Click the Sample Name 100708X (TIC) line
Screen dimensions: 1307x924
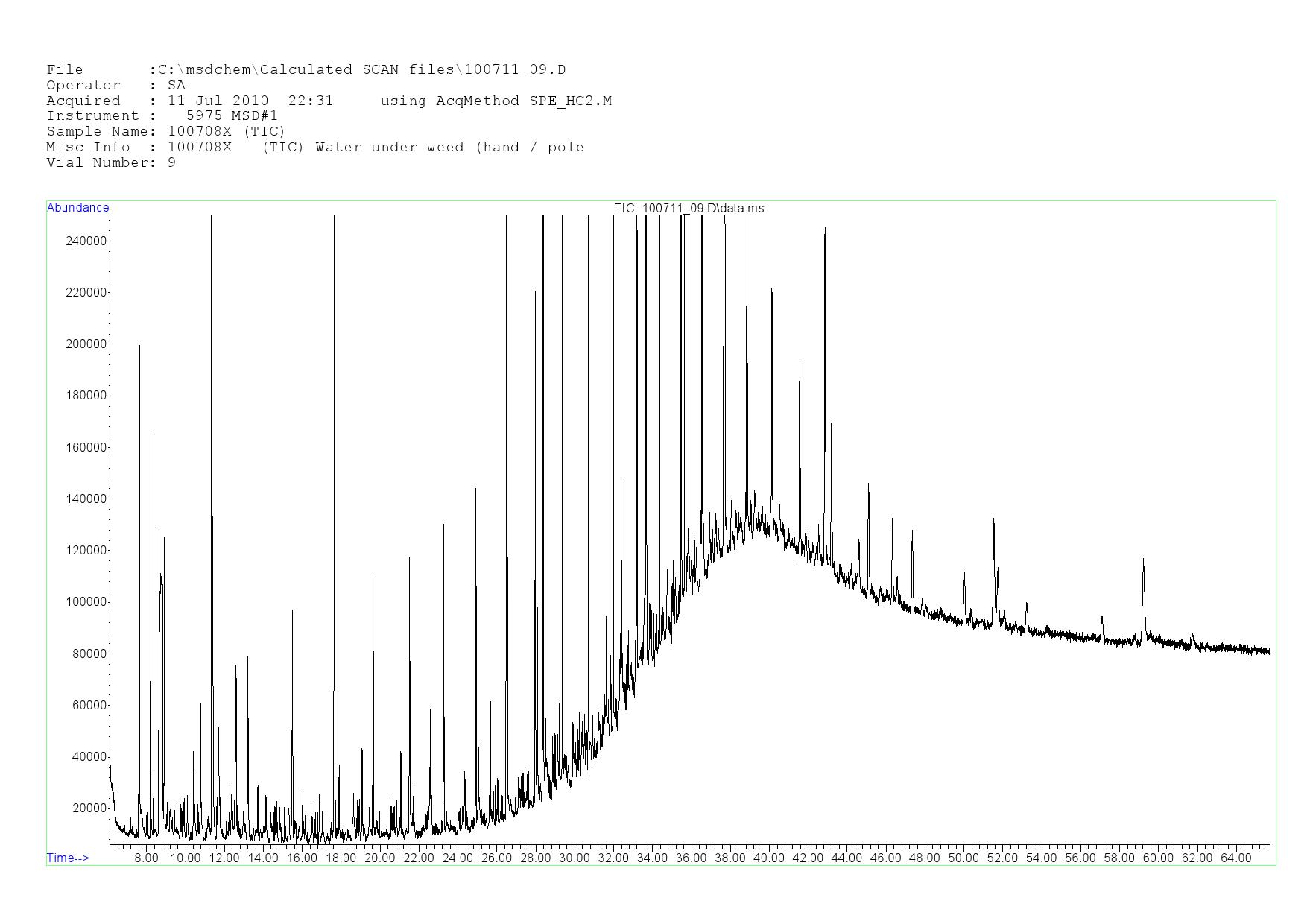pos(165,132)
